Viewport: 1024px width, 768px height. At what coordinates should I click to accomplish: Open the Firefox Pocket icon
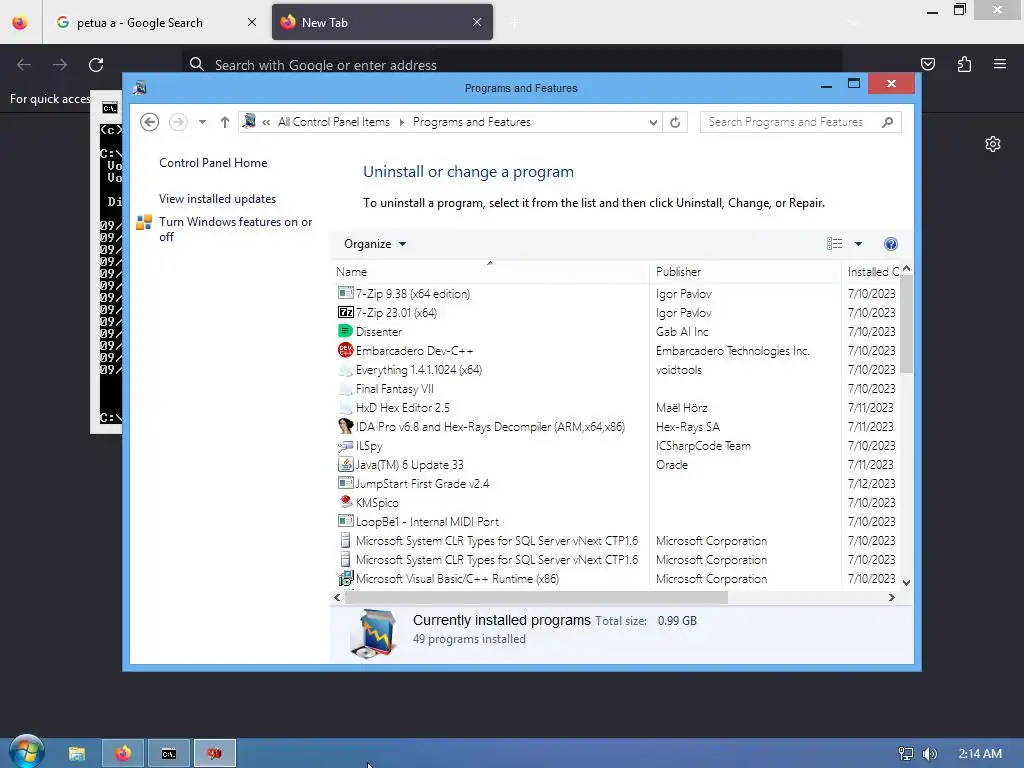(927, 64)
